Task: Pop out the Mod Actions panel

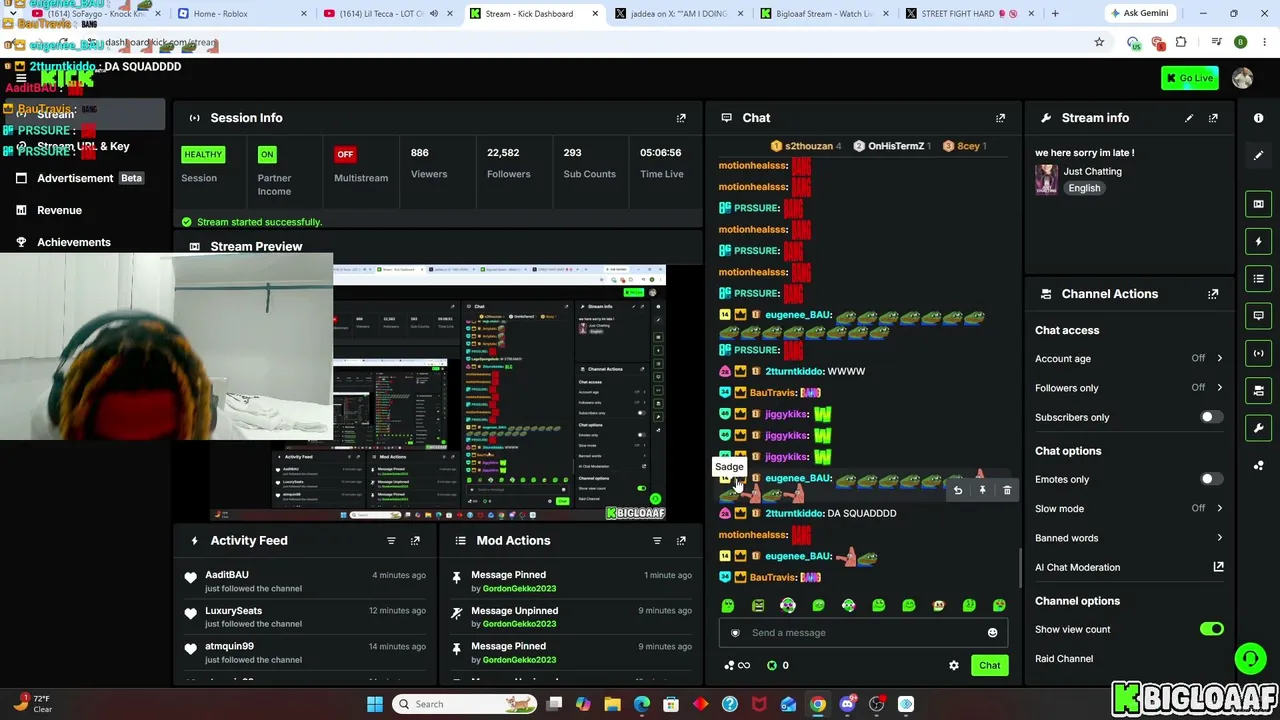Action: [681, 541]
